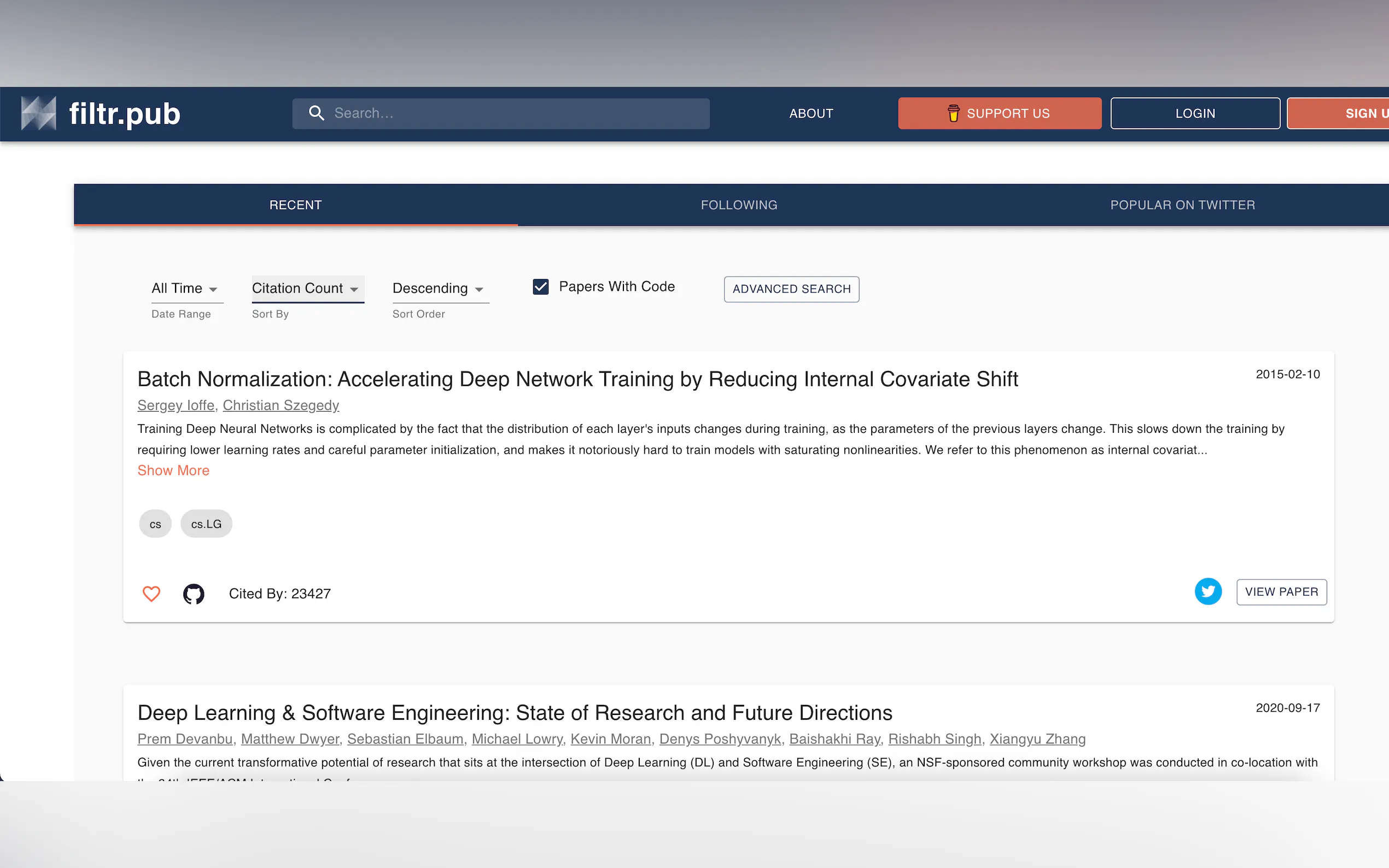Click the search magnifier icon

317,113
